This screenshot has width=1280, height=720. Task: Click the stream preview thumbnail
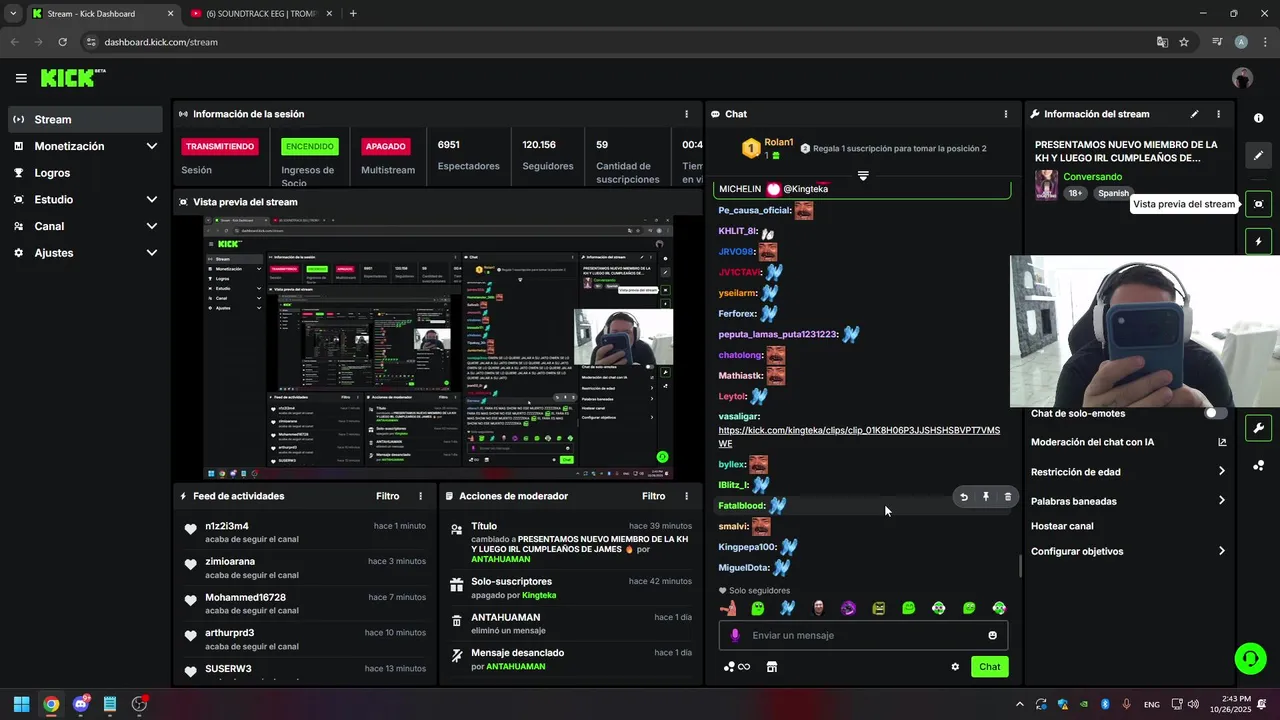click(x=439, y=347)
